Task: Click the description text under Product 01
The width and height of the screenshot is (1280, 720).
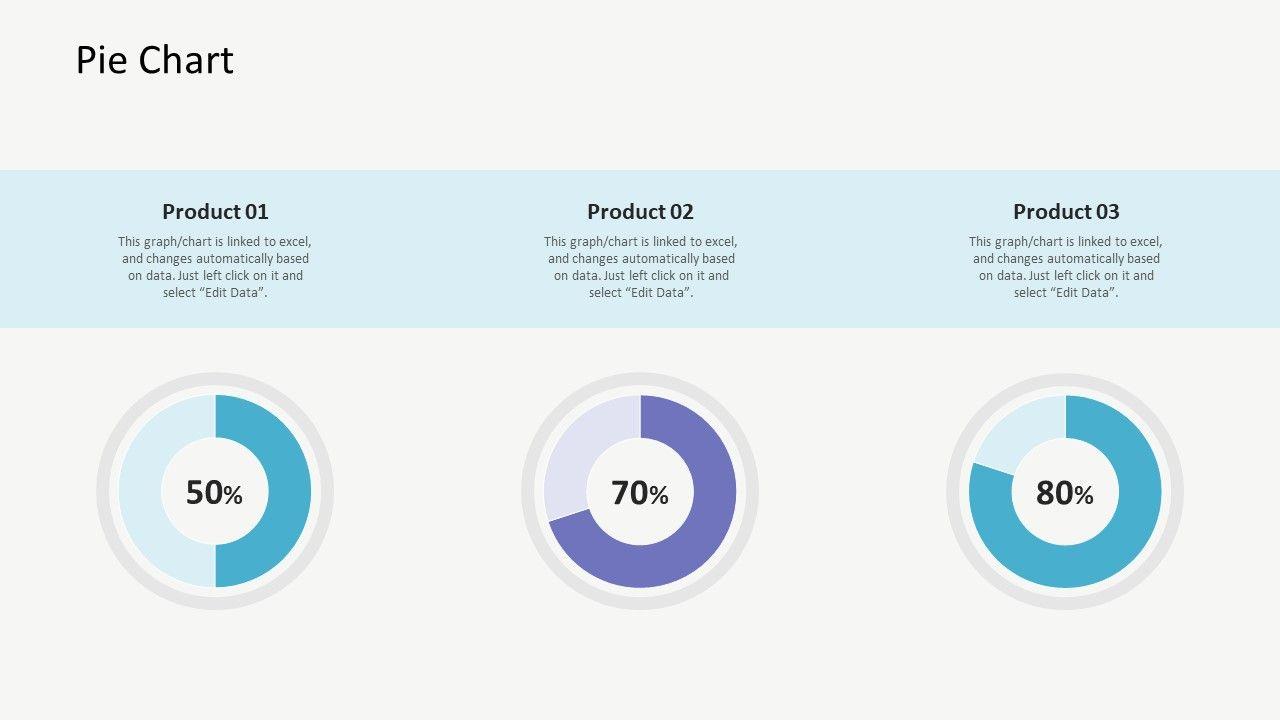Action: tap(215, 267)
